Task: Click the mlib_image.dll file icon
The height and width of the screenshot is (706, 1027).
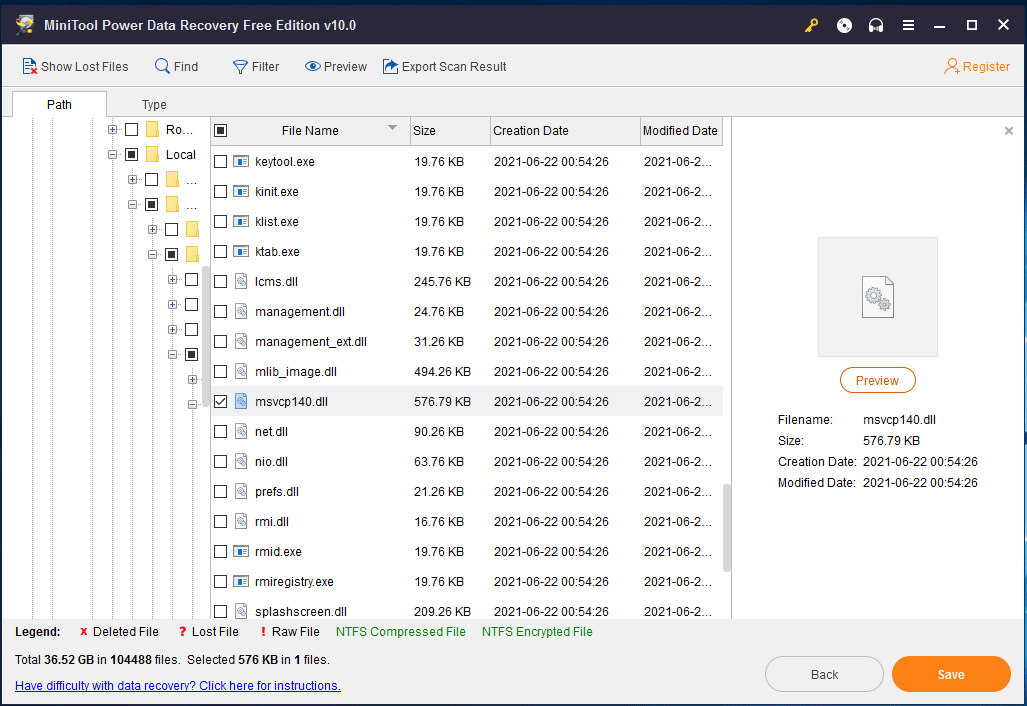Action: [241, 371]
